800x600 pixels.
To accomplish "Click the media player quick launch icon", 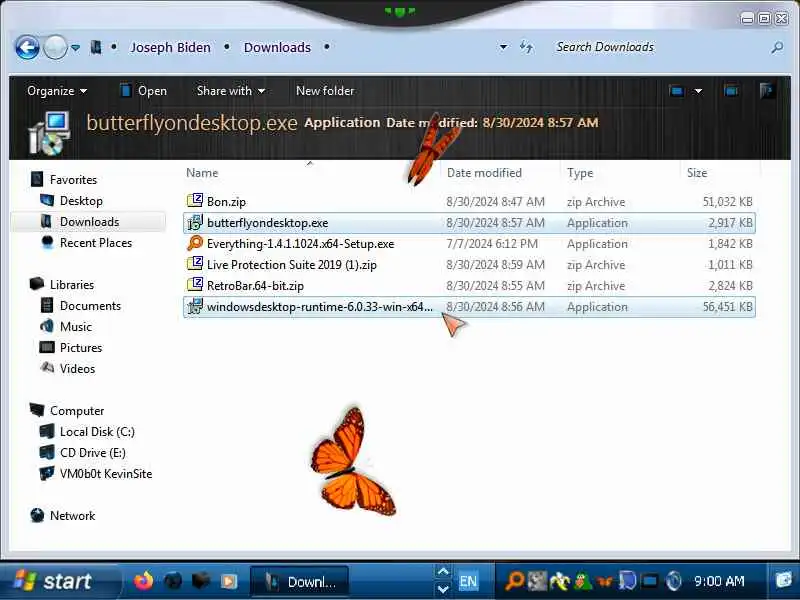I will pos(229,581).
